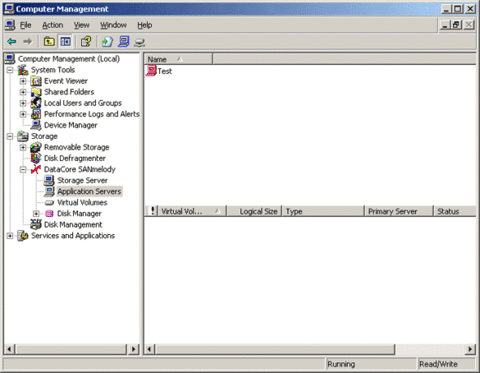Screen dimensions: 480x373
Task: Select the Storage Server tree label
Action: click(82, 180)
